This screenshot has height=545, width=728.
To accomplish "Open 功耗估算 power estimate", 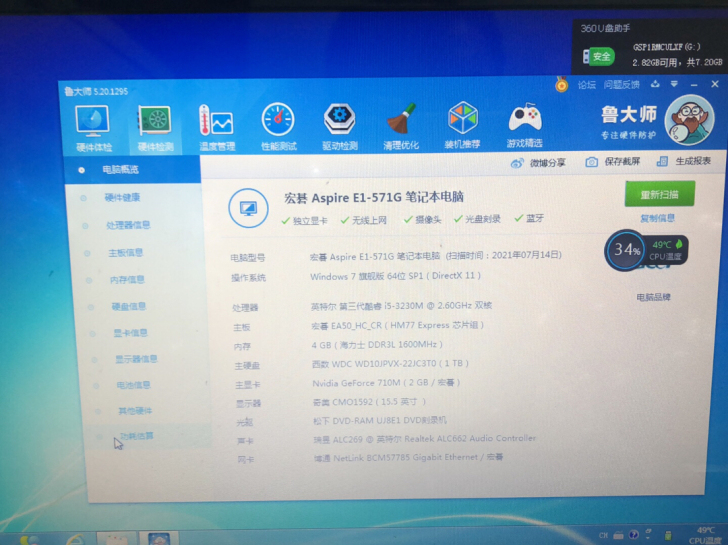I will point(136,436).
